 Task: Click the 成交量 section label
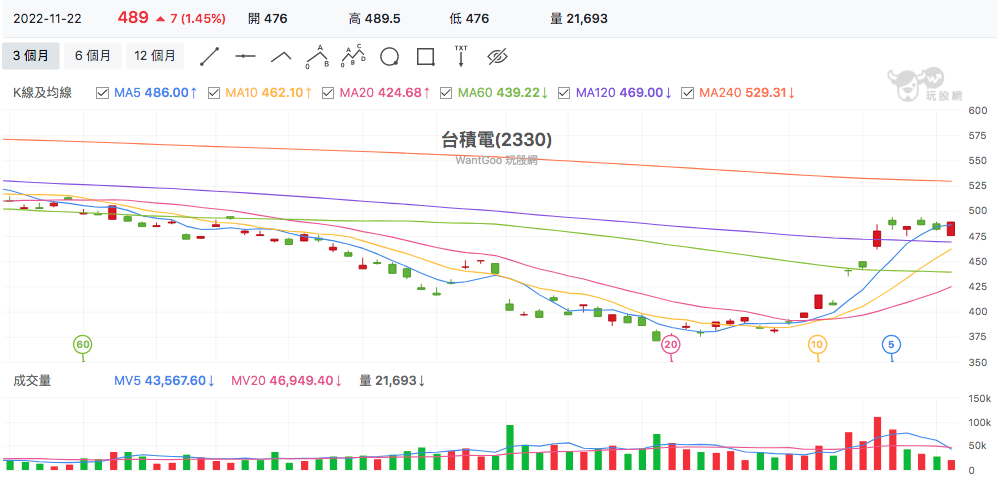32,381
